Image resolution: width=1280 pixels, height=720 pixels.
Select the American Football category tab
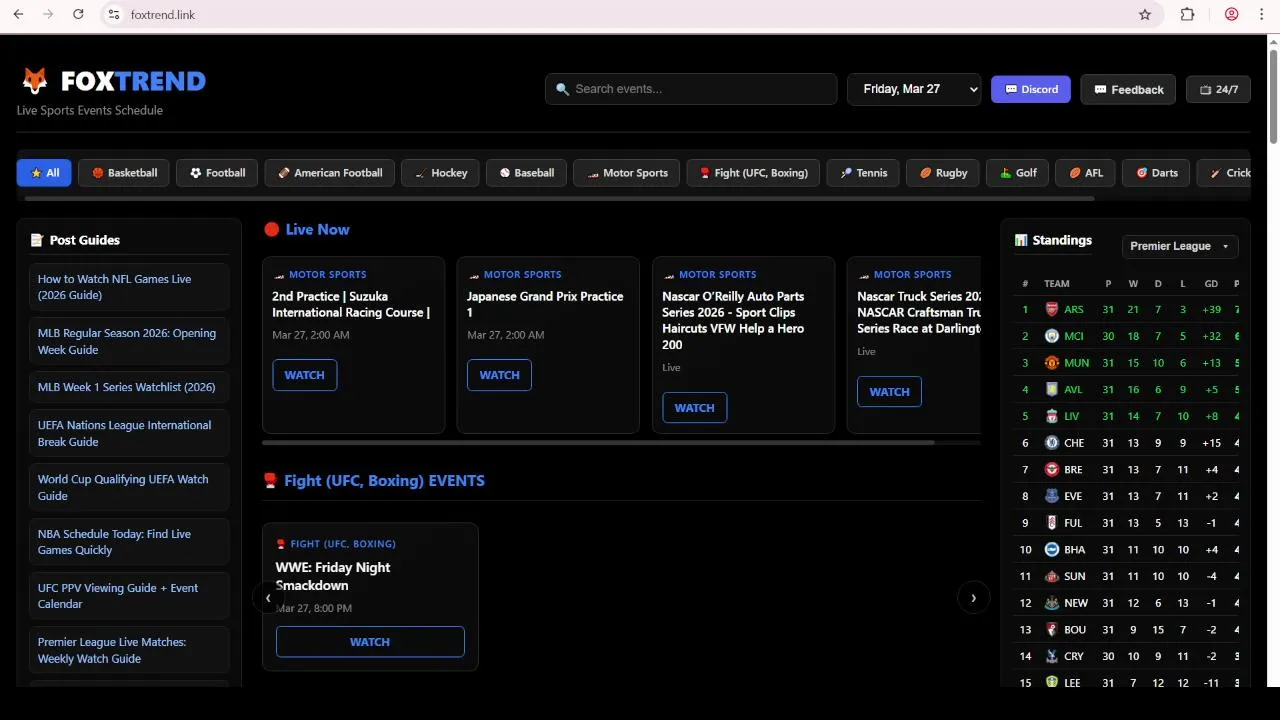pyautogui.click(x=330, y=173)
